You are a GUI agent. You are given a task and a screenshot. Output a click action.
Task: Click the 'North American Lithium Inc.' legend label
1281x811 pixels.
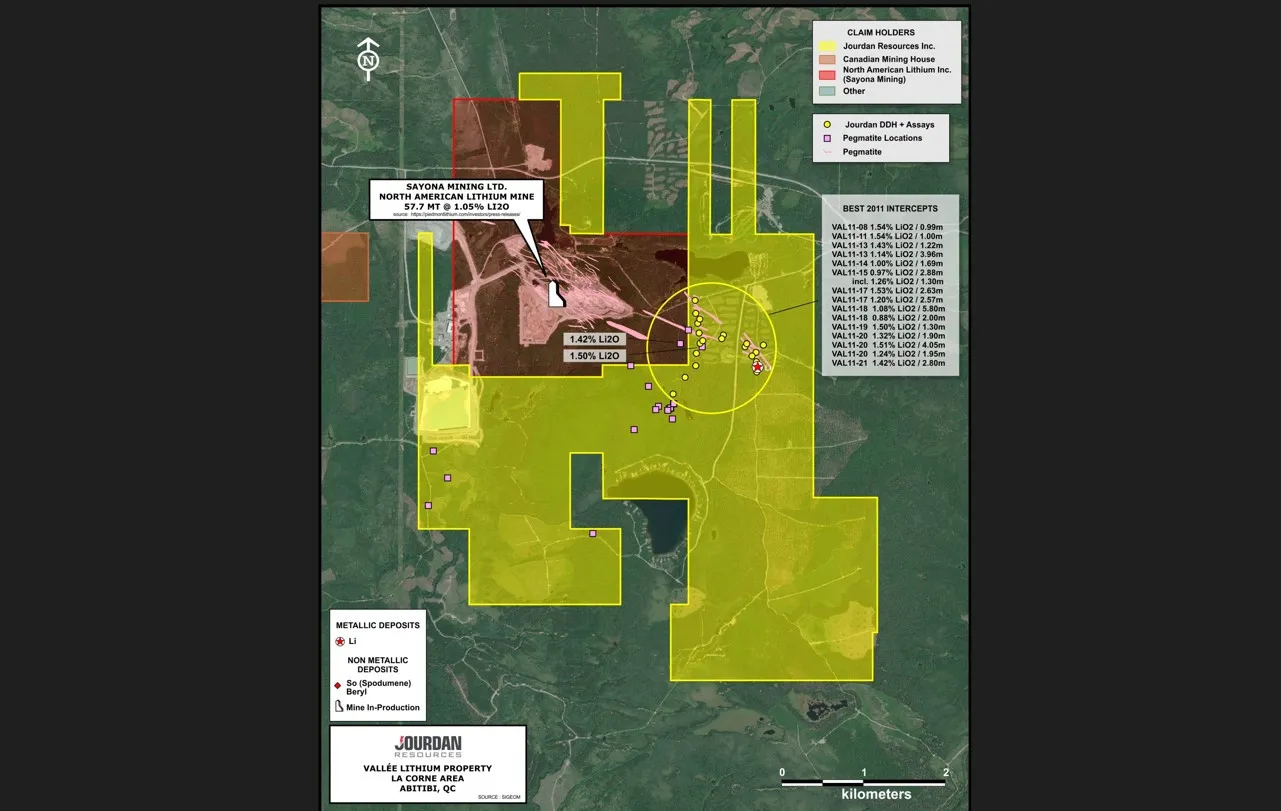point(897,70)
